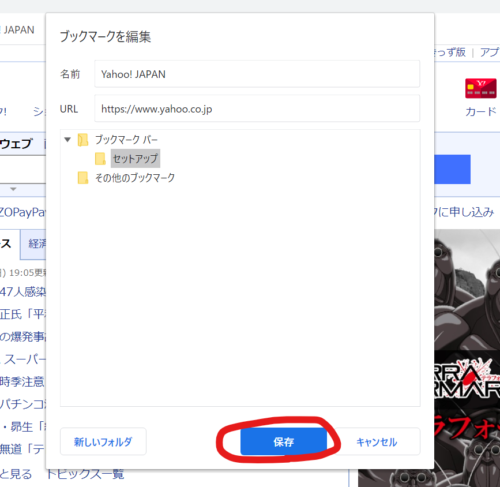This screenshot has width=500, height=487.
Task: Select the ウェブ search tab
Action: tap(16, 144)
